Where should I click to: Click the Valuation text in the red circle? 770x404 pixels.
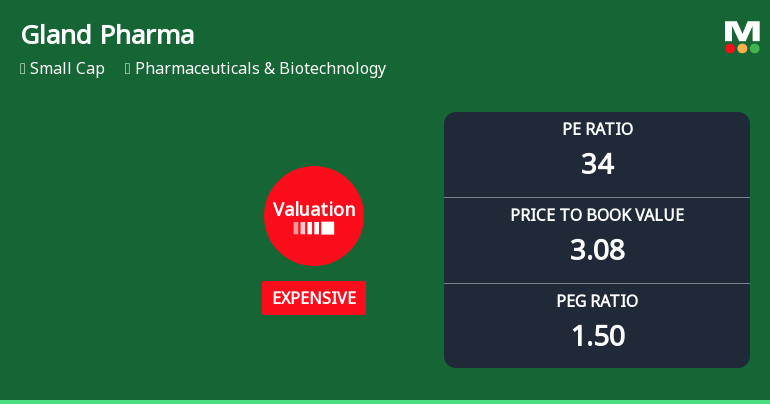click(x=314, y=209)
